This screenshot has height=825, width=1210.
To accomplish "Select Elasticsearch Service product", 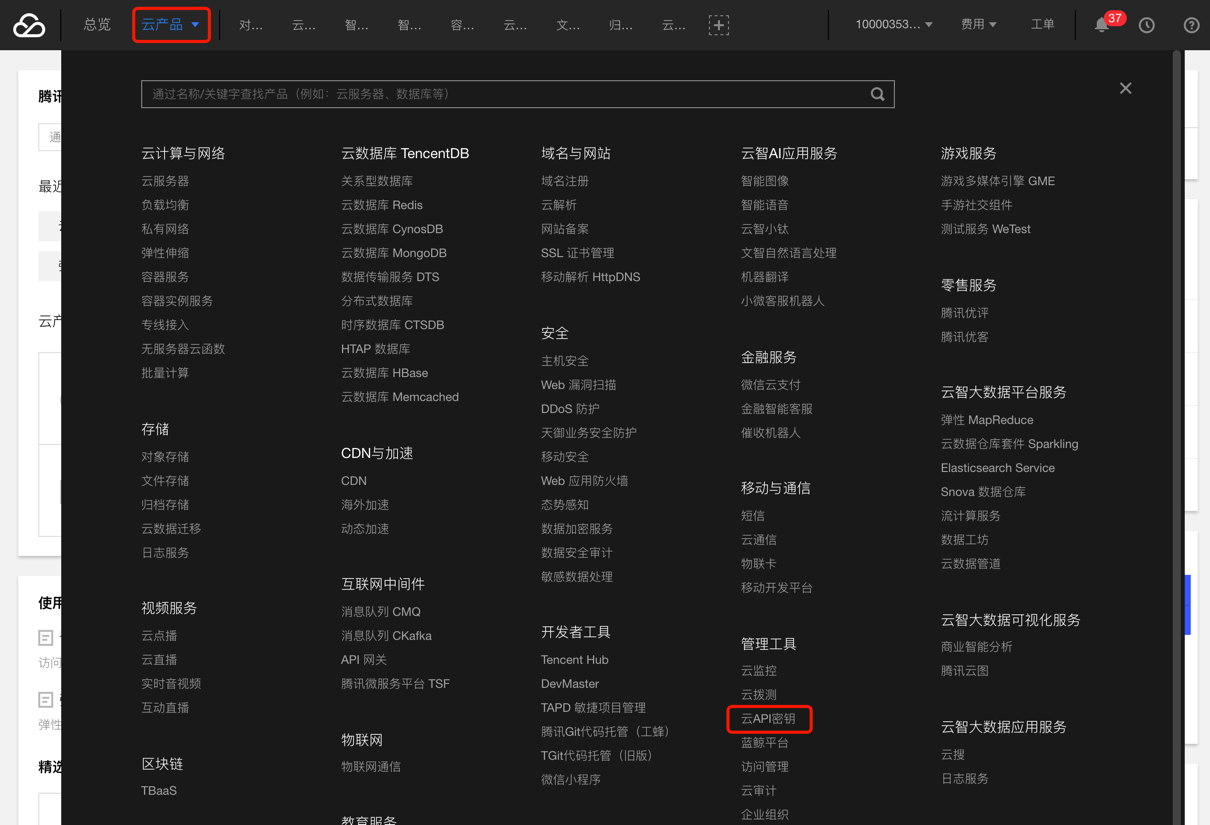I will tap(997, 468).
